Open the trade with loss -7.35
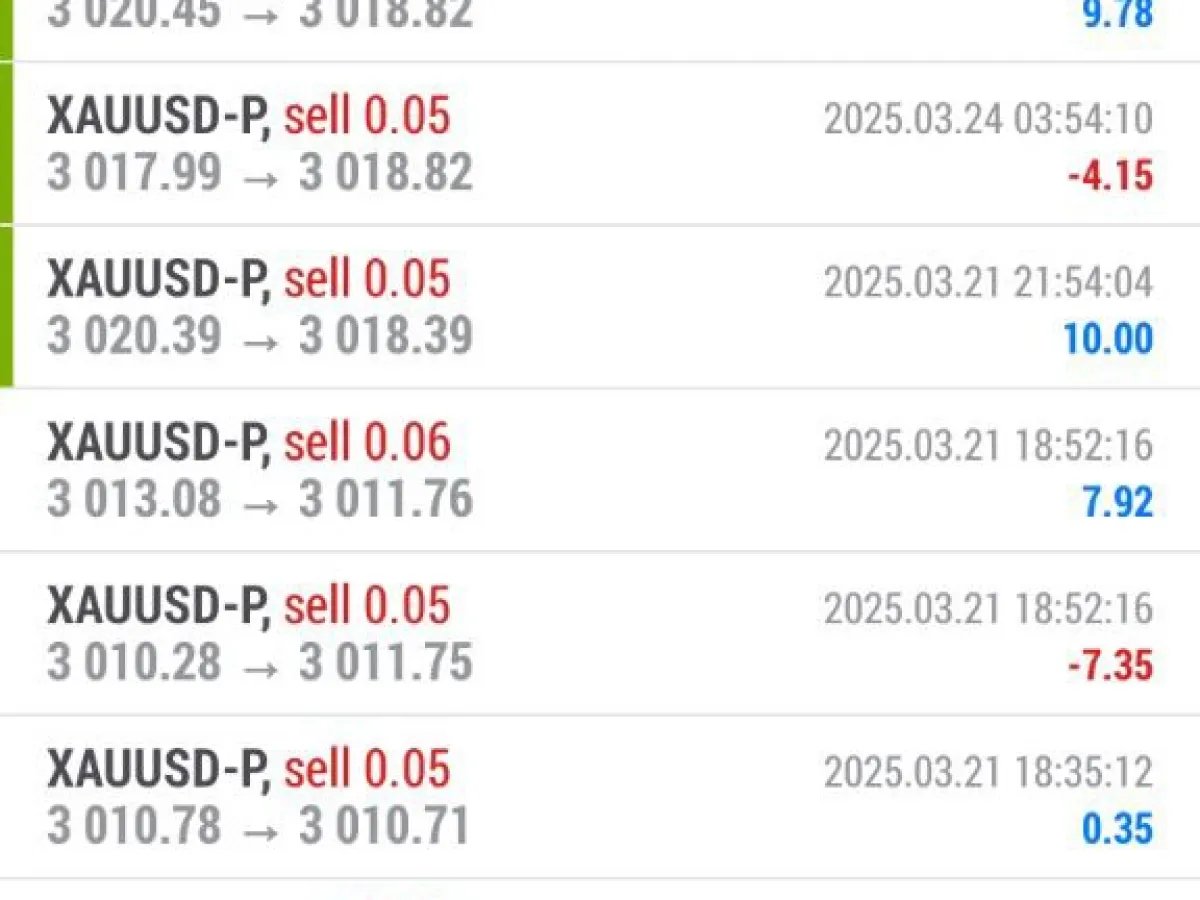 [x=600, y=634]
